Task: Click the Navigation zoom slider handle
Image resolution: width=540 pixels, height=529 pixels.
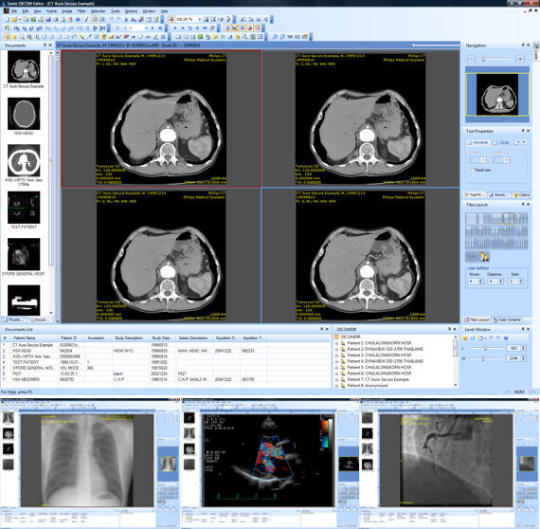Action: click(483, 59)
